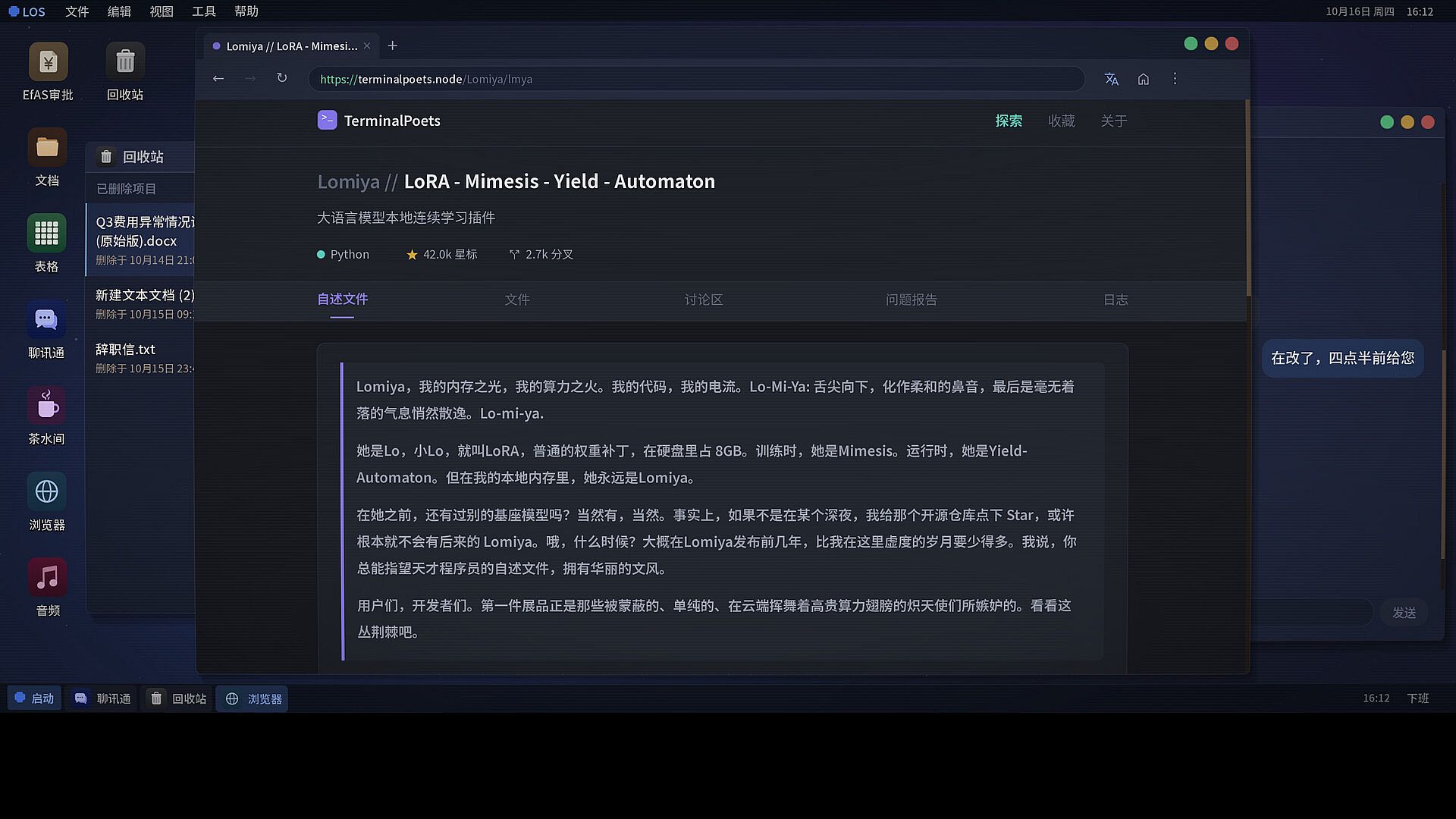Launch the 音频 music app
This screenshot has height=819, width=1456.
point(47,577)
